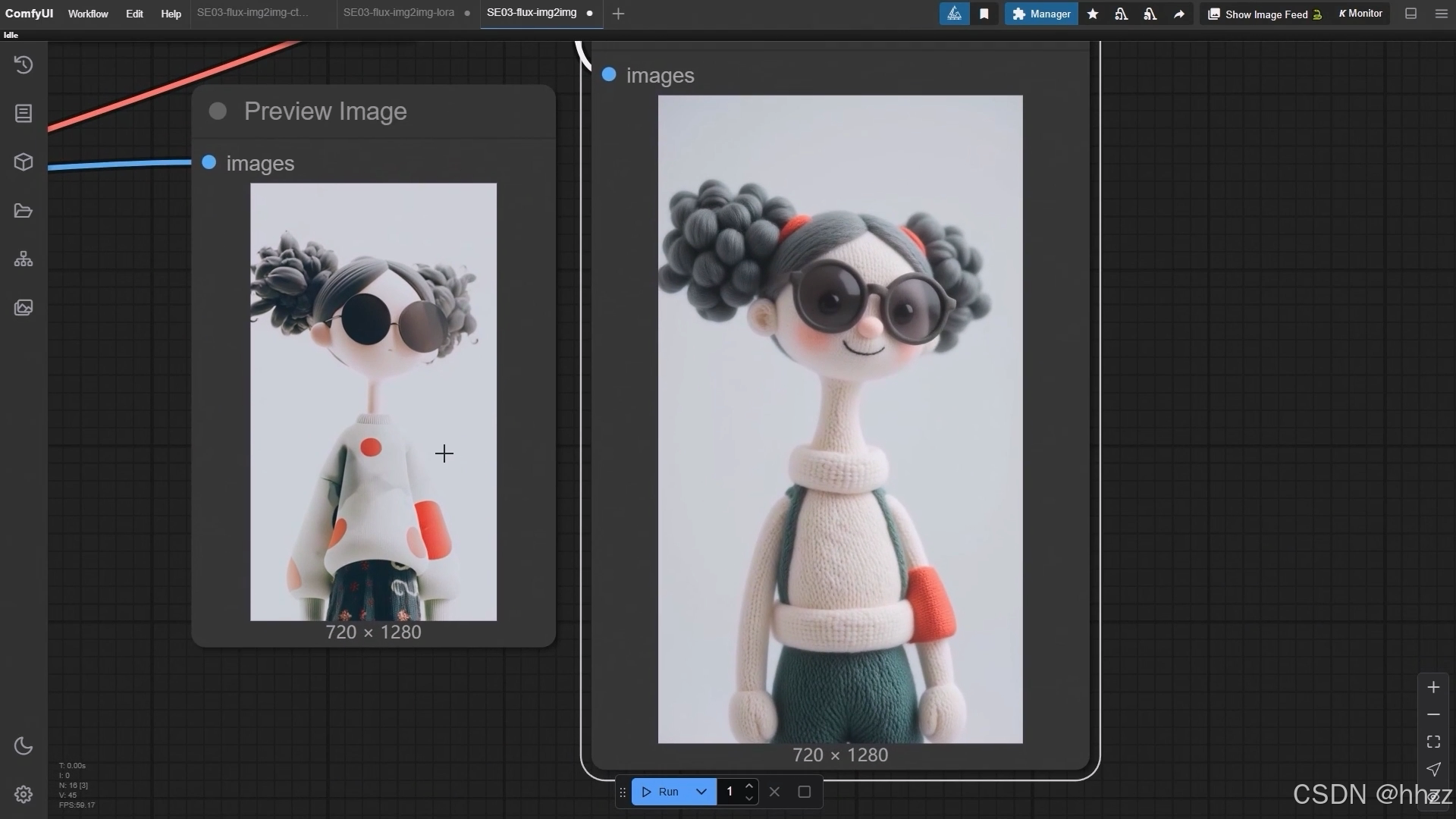
Task: Open the node library cube icon
Action: pos(24,162)
